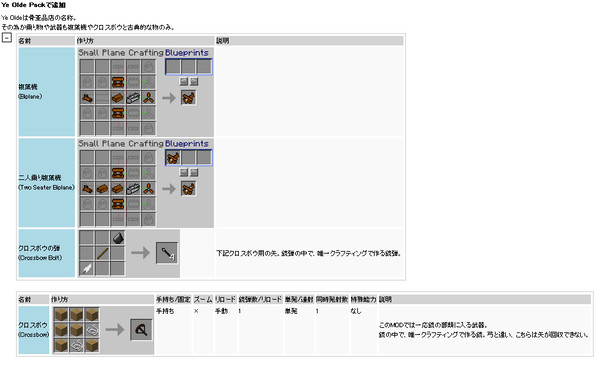
Task: Select the propeller in Two Seater Biplane recipe
Action: 148,189
